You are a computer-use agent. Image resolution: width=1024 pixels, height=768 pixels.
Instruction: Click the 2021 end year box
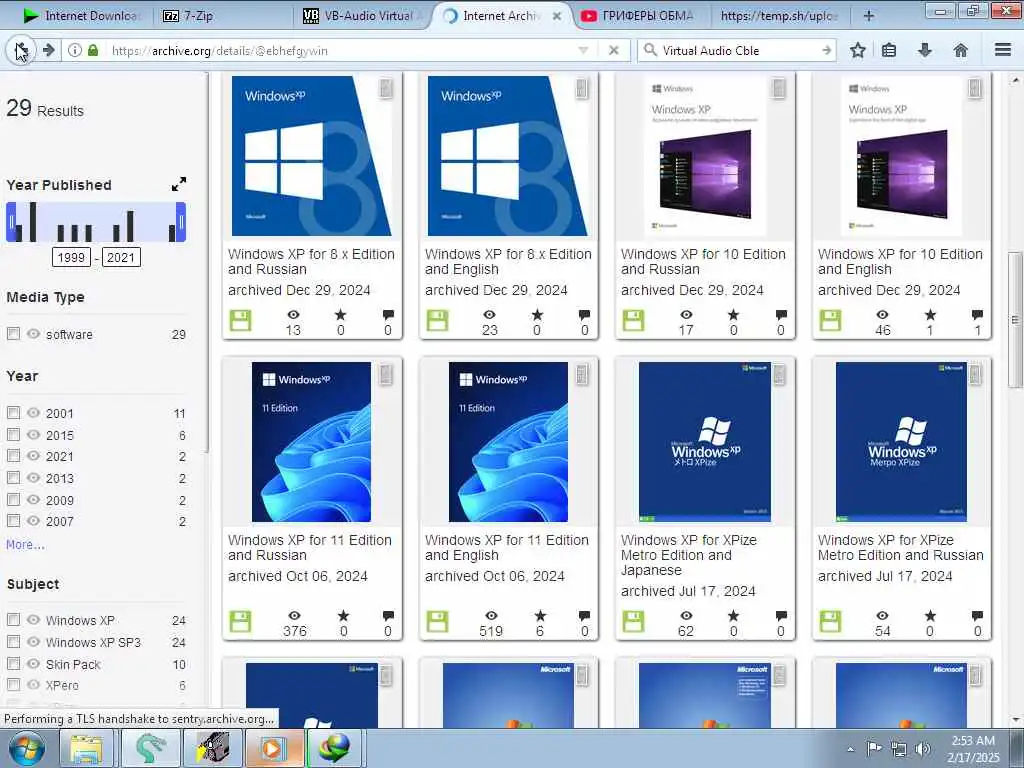tap(121, 257)
